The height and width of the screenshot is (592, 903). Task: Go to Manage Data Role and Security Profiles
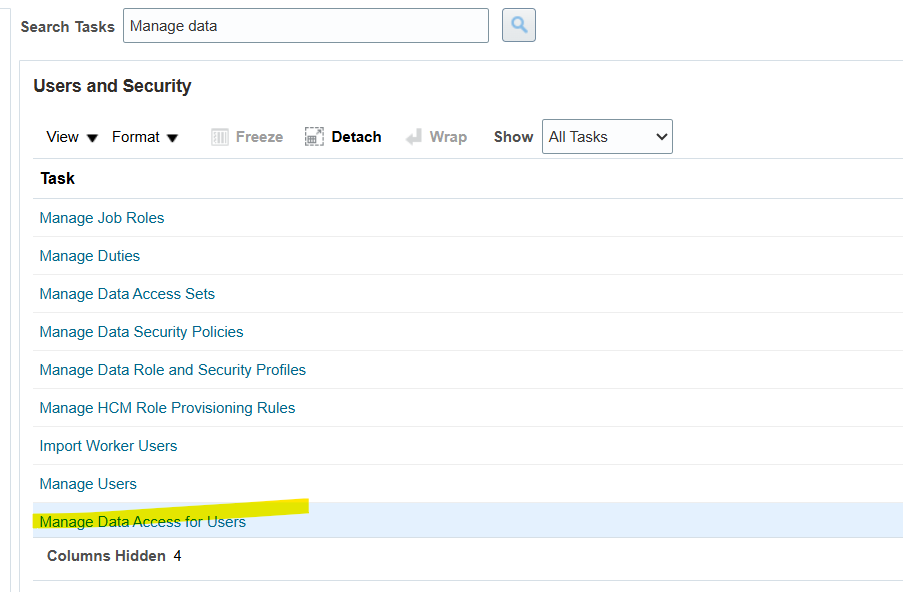[x=173, y=370]
